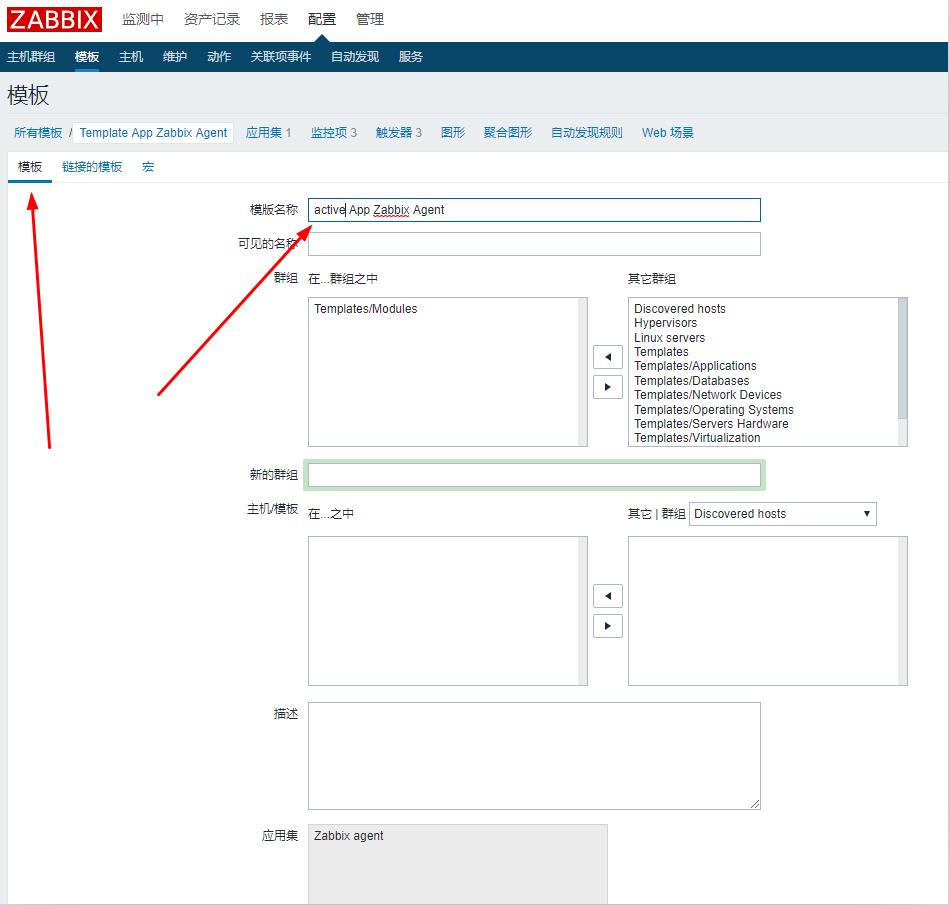Screen dimensions: 950x905
Task: Click the other groups list scrollbar
Action: [x=902, y=359]
